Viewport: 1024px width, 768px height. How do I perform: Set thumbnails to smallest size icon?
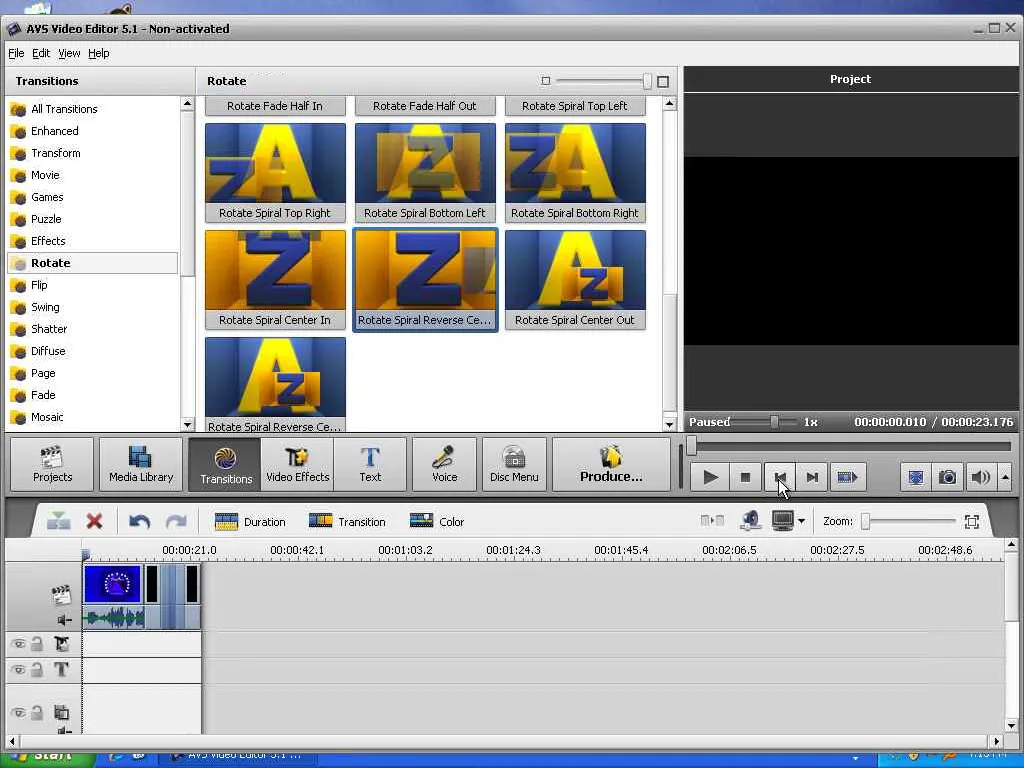[545, 81]
